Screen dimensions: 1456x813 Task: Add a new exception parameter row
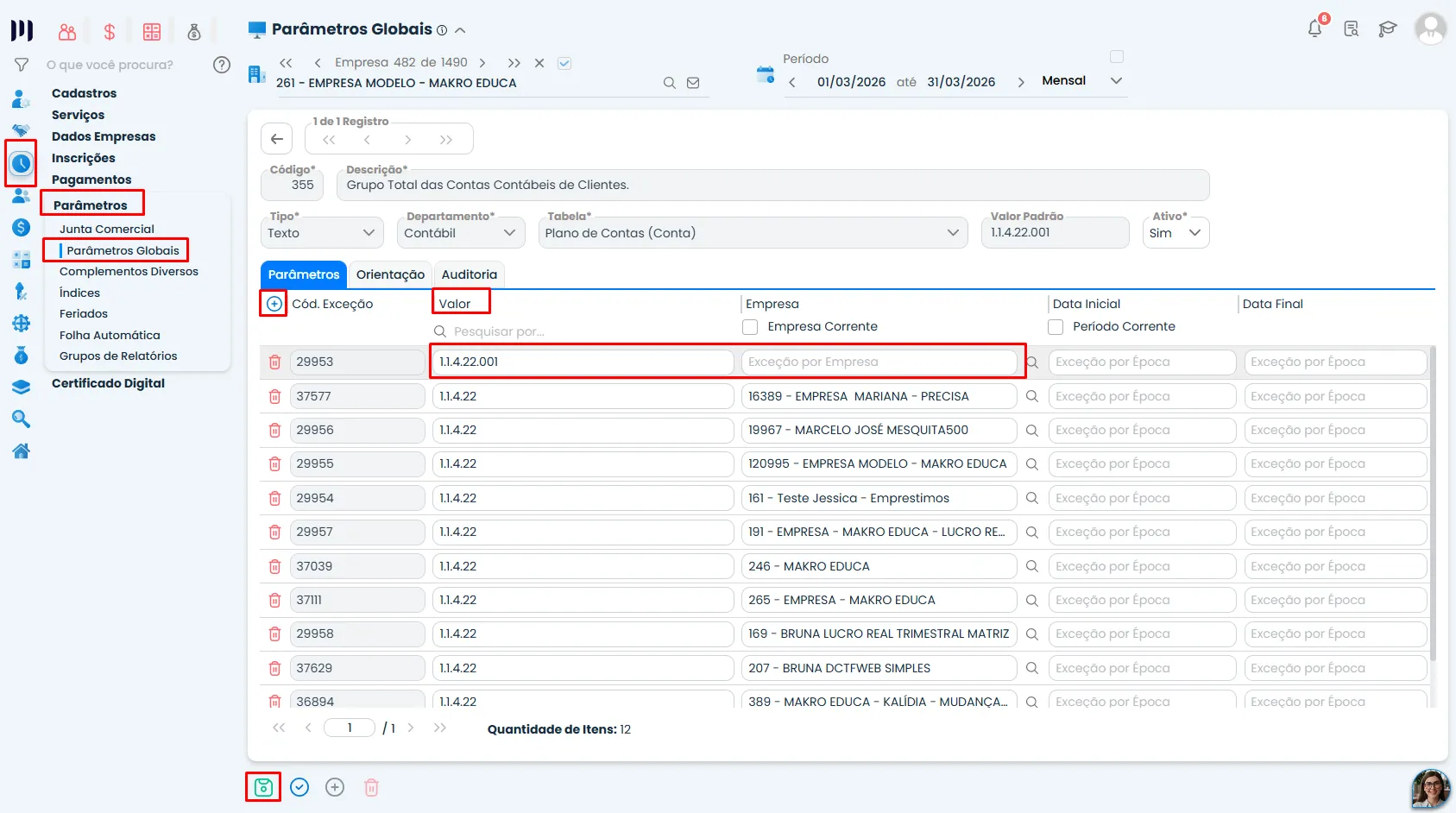pos(274,304)
